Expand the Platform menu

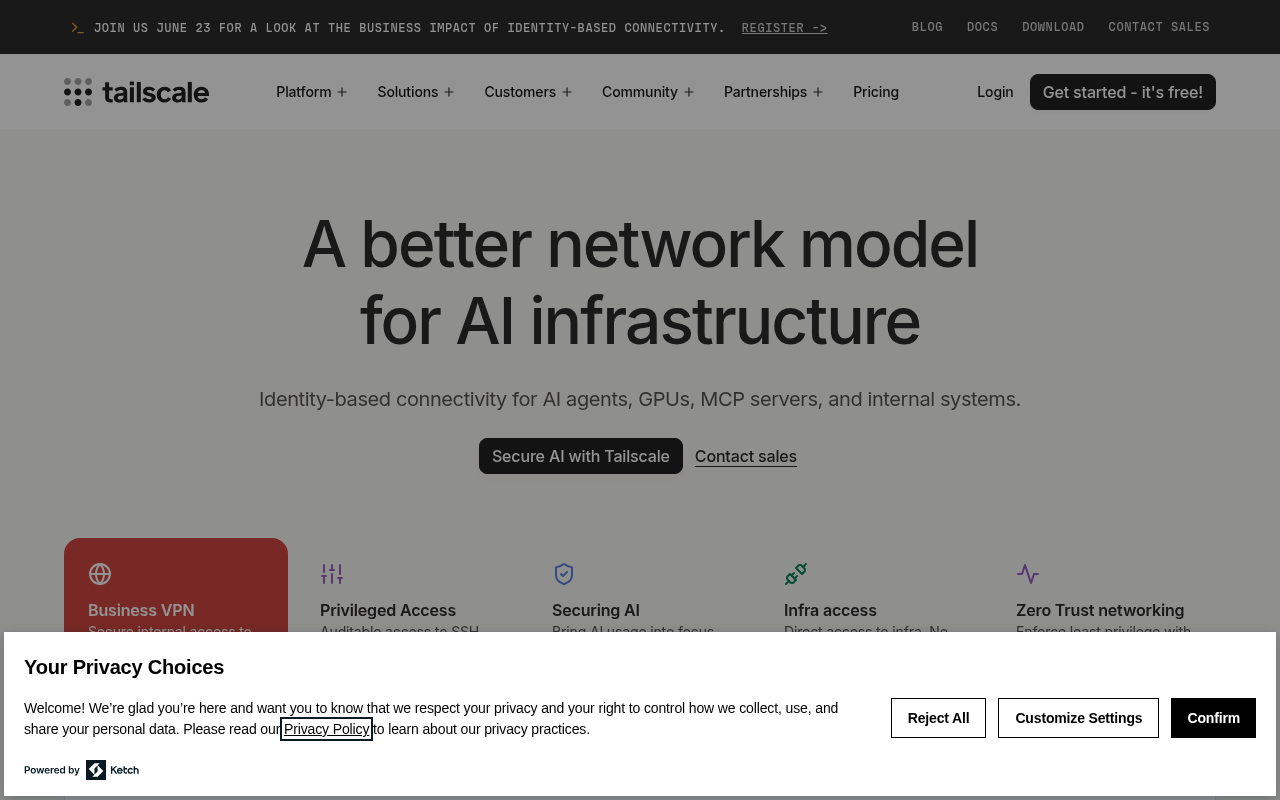tap(312, 92)
